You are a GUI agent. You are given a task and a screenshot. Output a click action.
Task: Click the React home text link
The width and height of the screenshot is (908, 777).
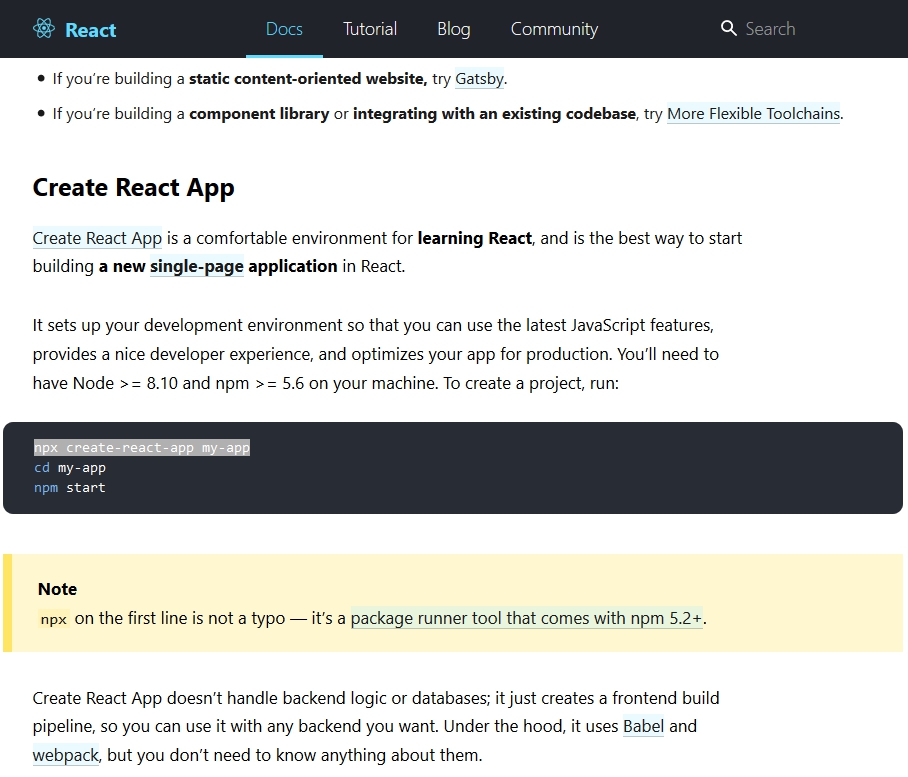pos(91,30)
